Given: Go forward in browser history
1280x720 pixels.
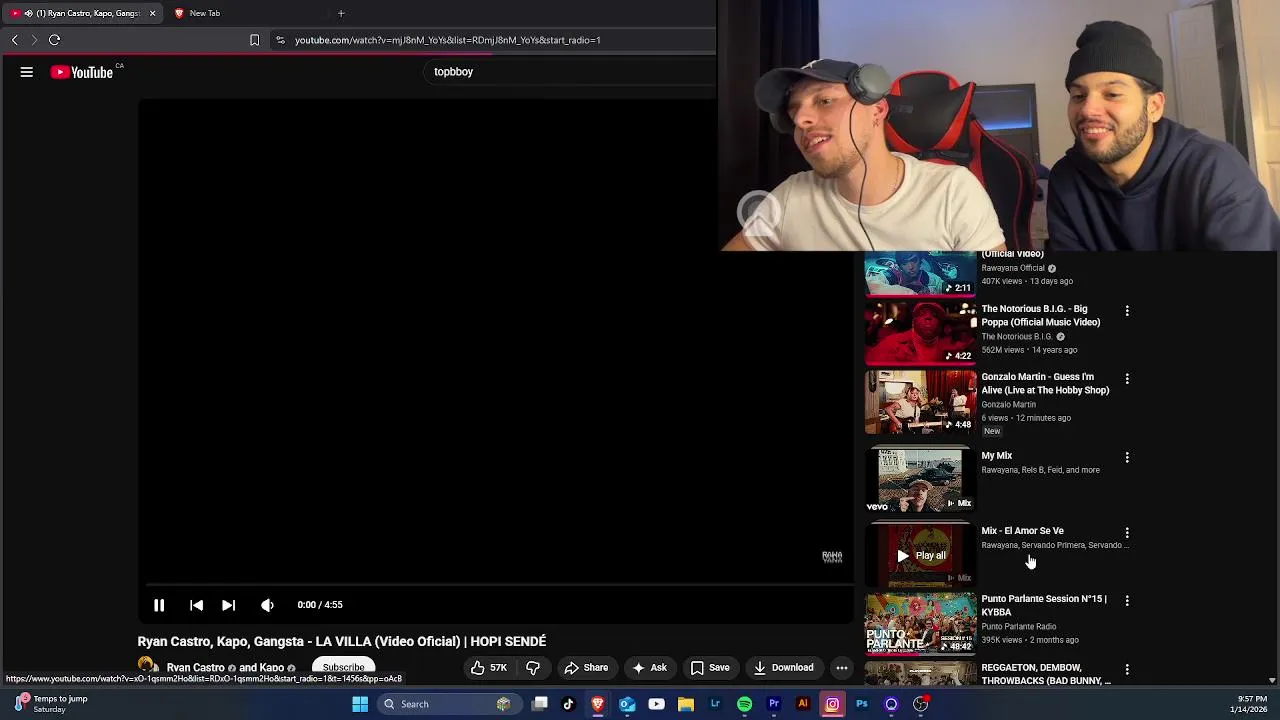Looking at the screenshot, I should 33,40.
